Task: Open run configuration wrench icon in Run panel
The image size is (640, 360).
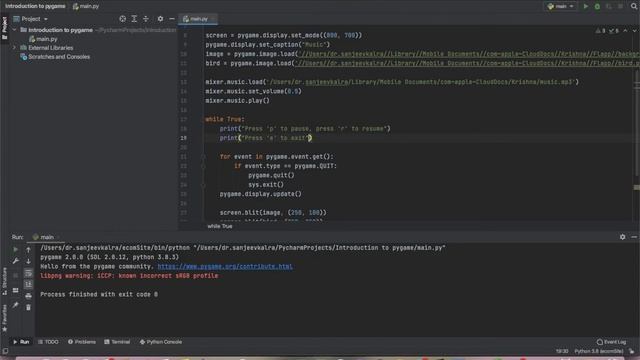Action: (x=16, y=260)
